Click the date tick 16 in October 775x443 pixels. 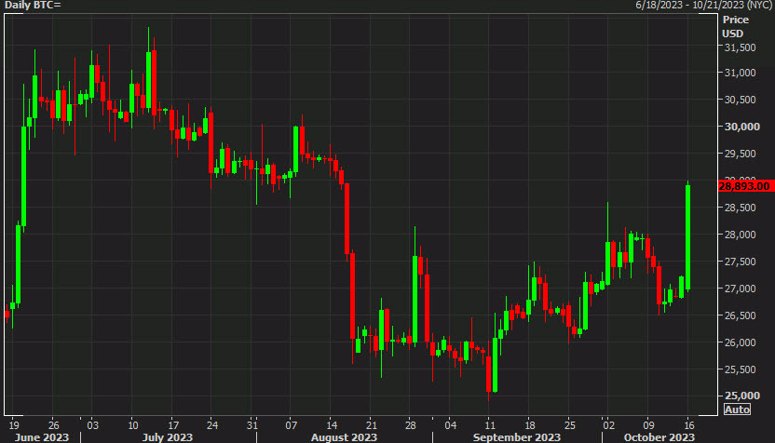click(689, 425)
